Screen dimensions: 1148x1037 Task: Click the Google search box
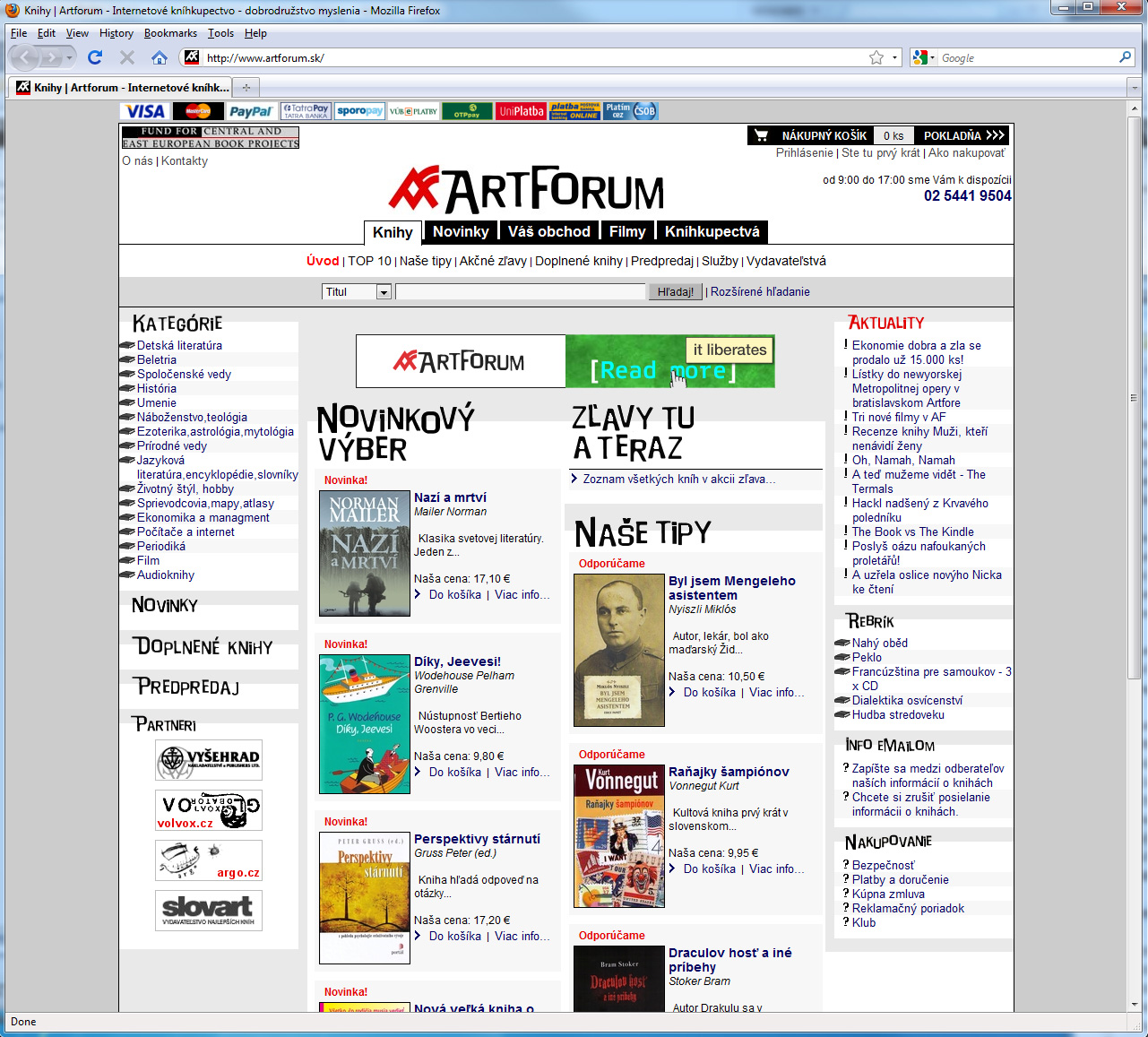[x=1028, y=57]
